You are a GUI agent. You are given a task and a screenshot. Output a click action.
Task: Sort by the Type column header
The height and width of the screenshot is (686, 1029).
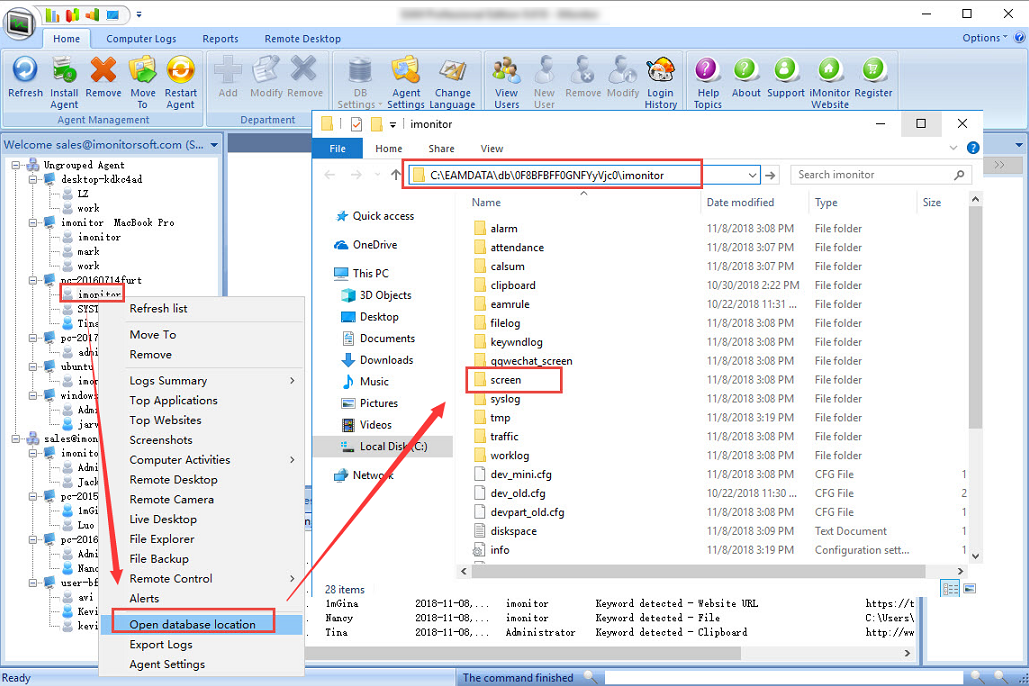[826, 202]
